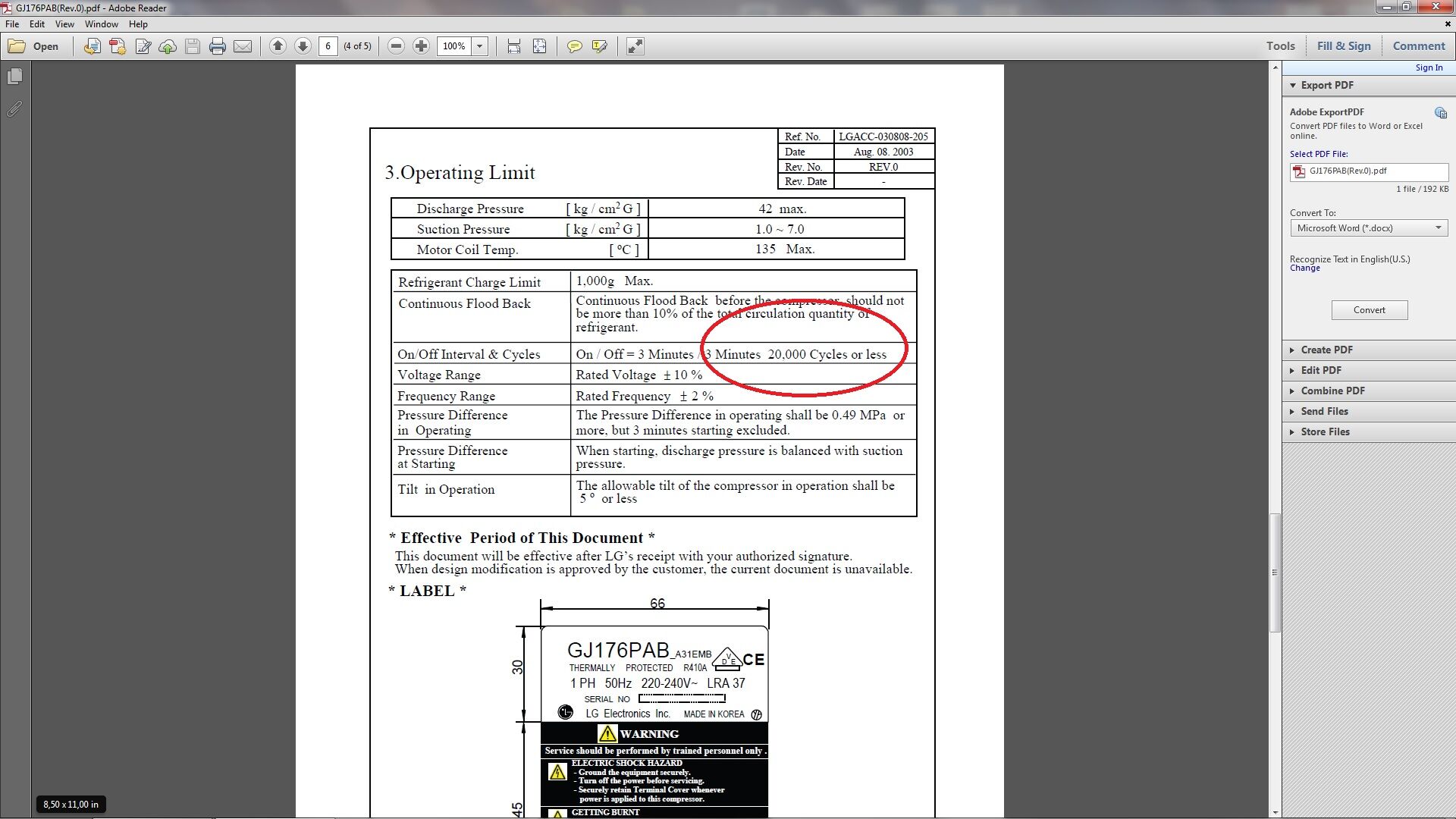Click the Change language link

[x=1304, y=268]
